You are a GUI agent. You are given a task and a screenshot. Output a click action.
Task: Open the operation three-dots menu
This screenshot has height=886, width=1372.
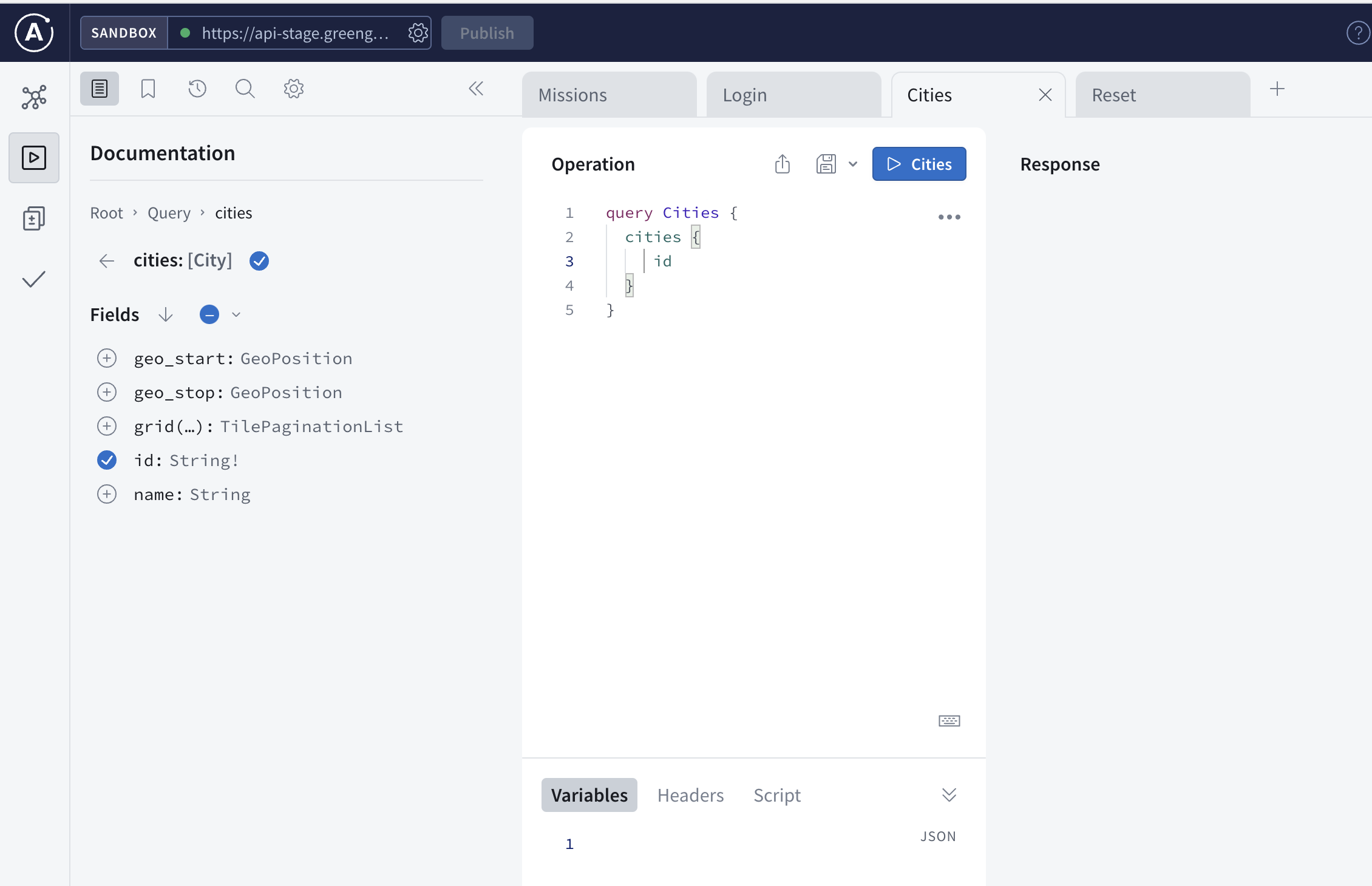coord(949,217)
